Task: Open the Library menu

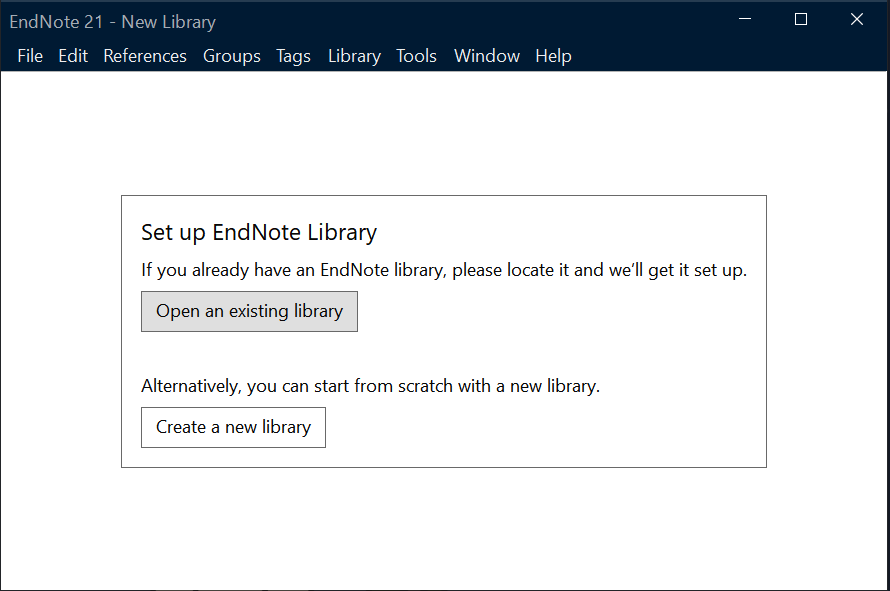Action: click(354, 56)
